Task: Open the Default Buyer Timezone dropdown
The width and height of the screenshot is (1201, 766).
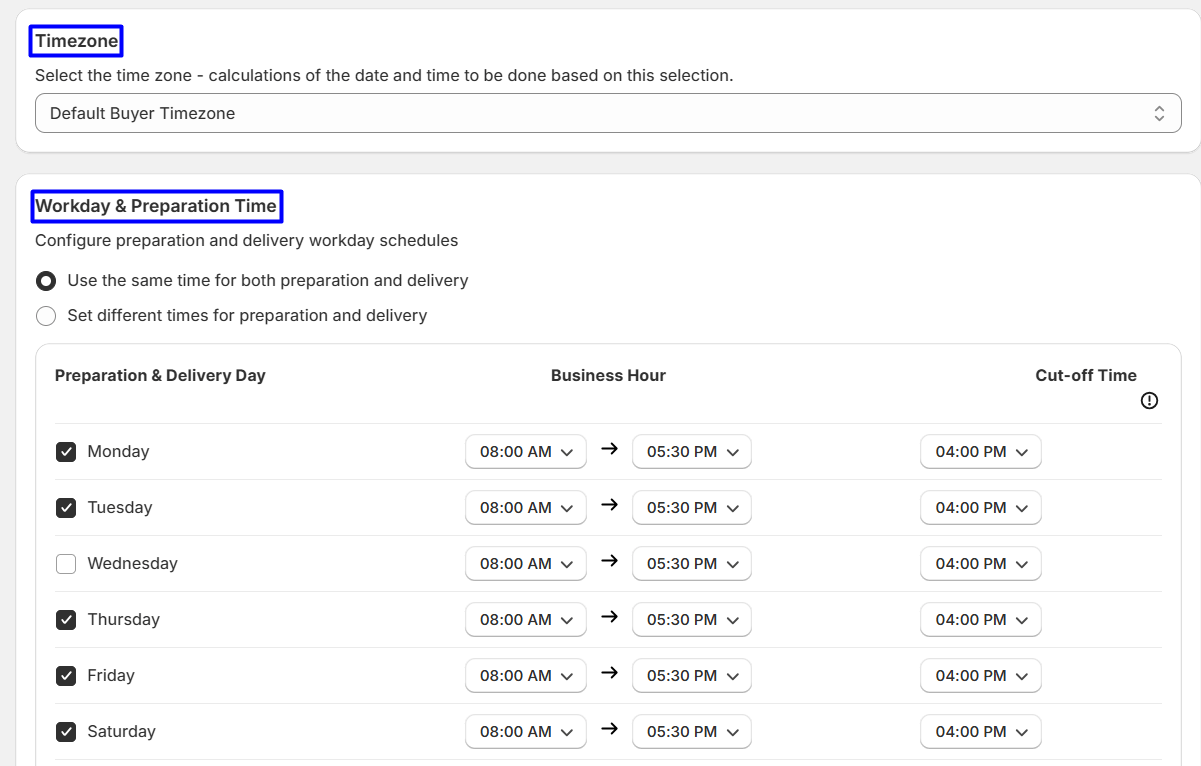Action: [608, 113]
